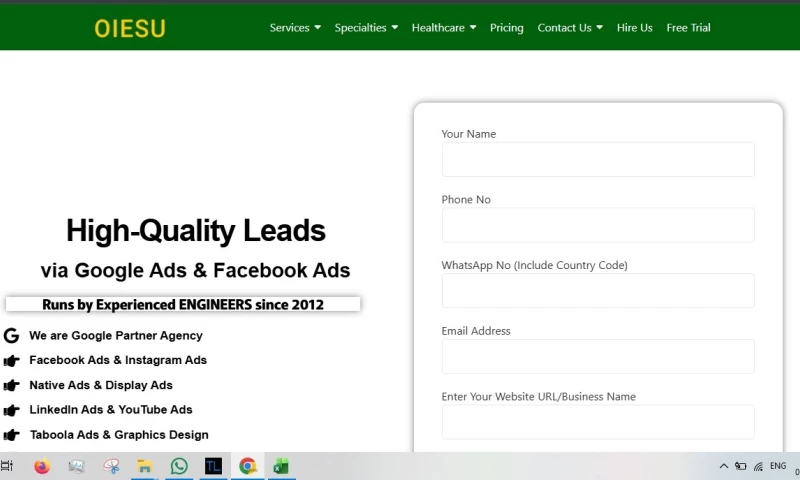Open the network Wi-Fi tray icon
Viewport: 800px width, 480px height.
tap(758, 466)
